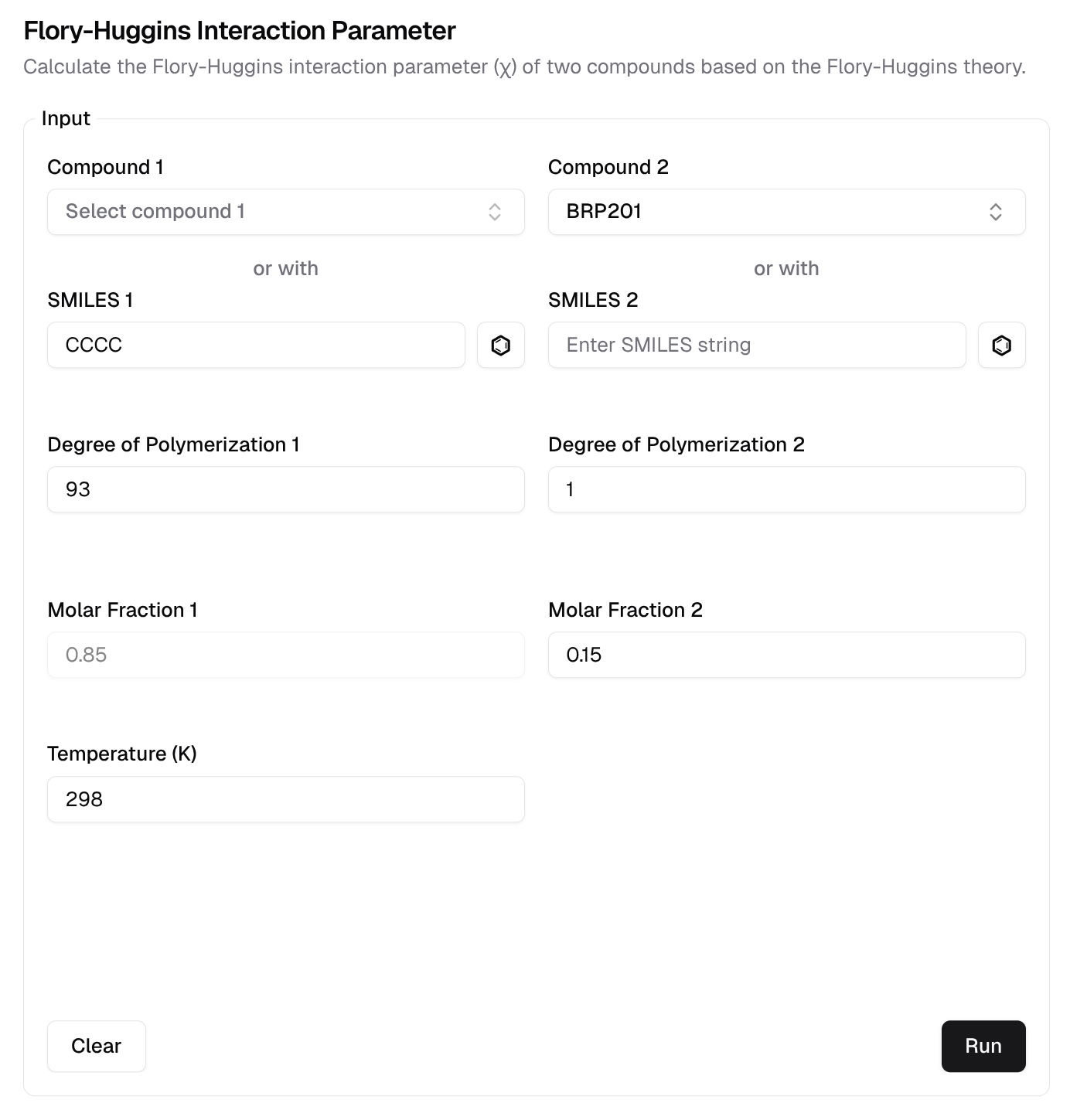1070x1120 pixels.
Task: Click the Compound 1 chevron arrows
Action: click(495, 212)
